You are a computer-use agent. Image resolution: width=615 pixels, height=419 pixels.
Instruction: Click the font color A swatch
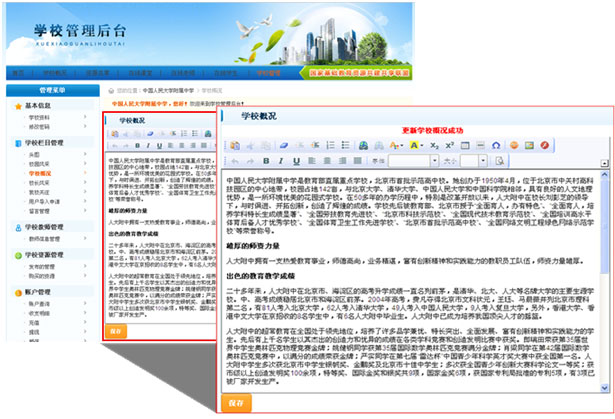394,145
